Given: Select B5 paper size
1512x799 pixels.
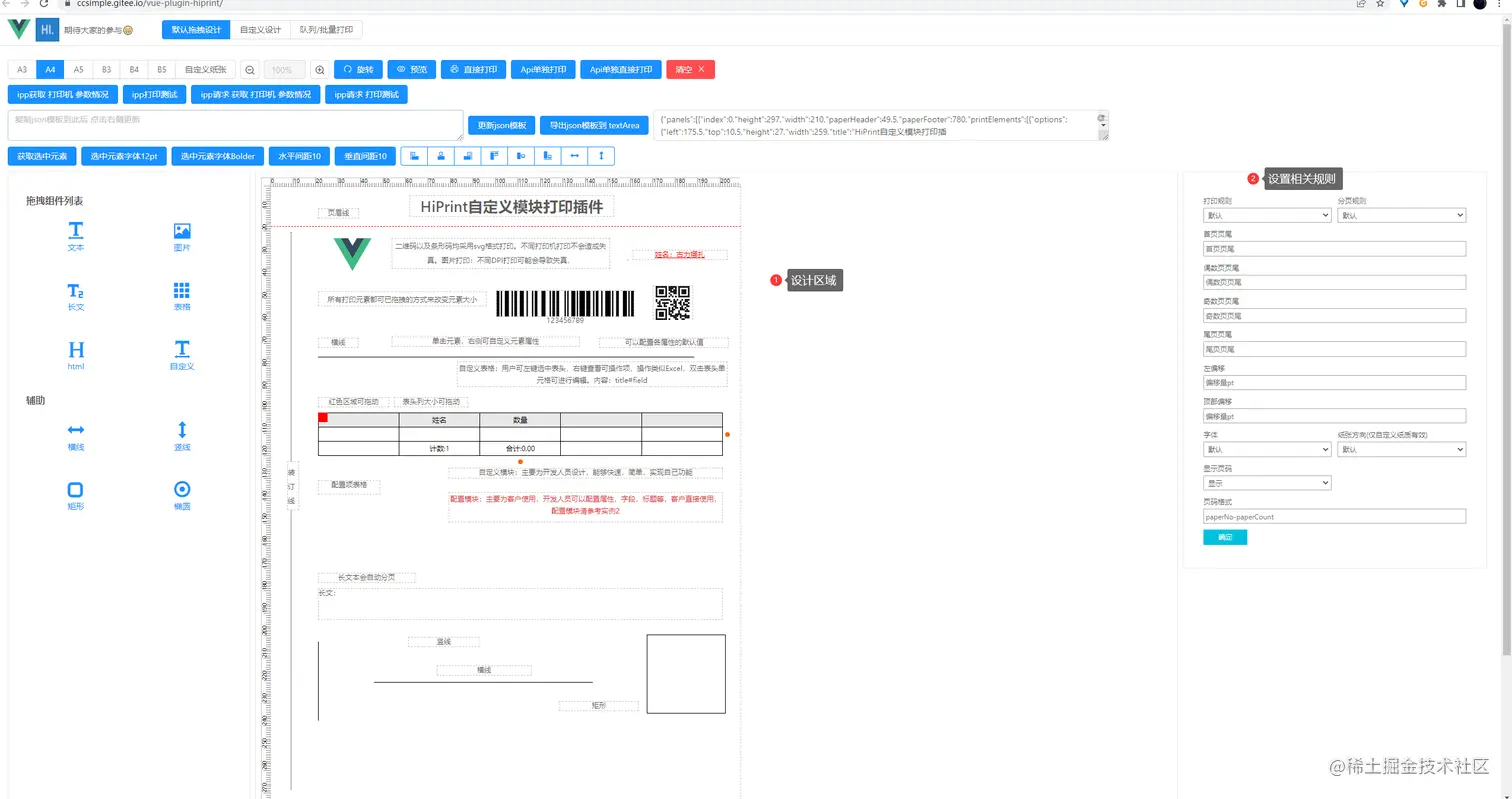Looking at the screenshot, I should [x=162, y=70].
